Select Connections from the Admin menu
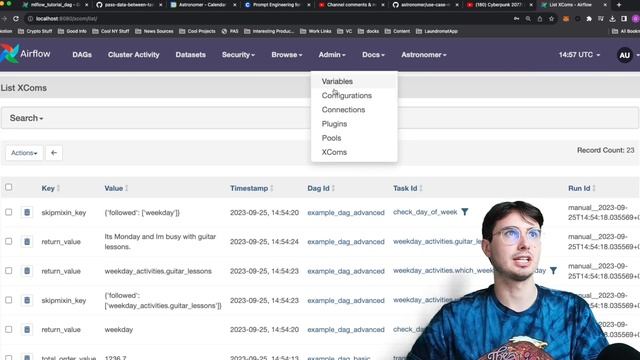 point(354,109)
